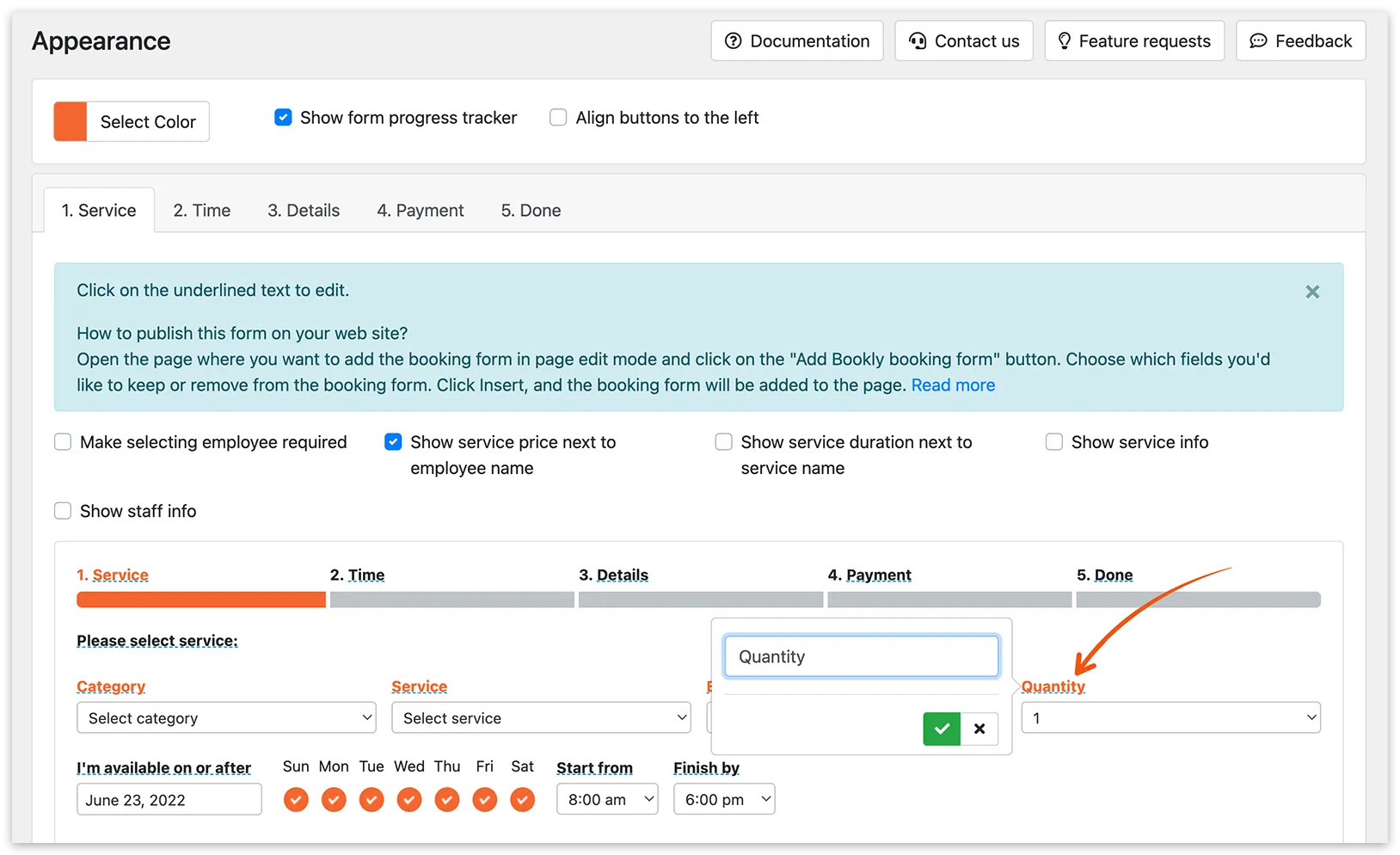
Task: Toggle the Wednesday availability check icon
Action: (x=409, y=800)
